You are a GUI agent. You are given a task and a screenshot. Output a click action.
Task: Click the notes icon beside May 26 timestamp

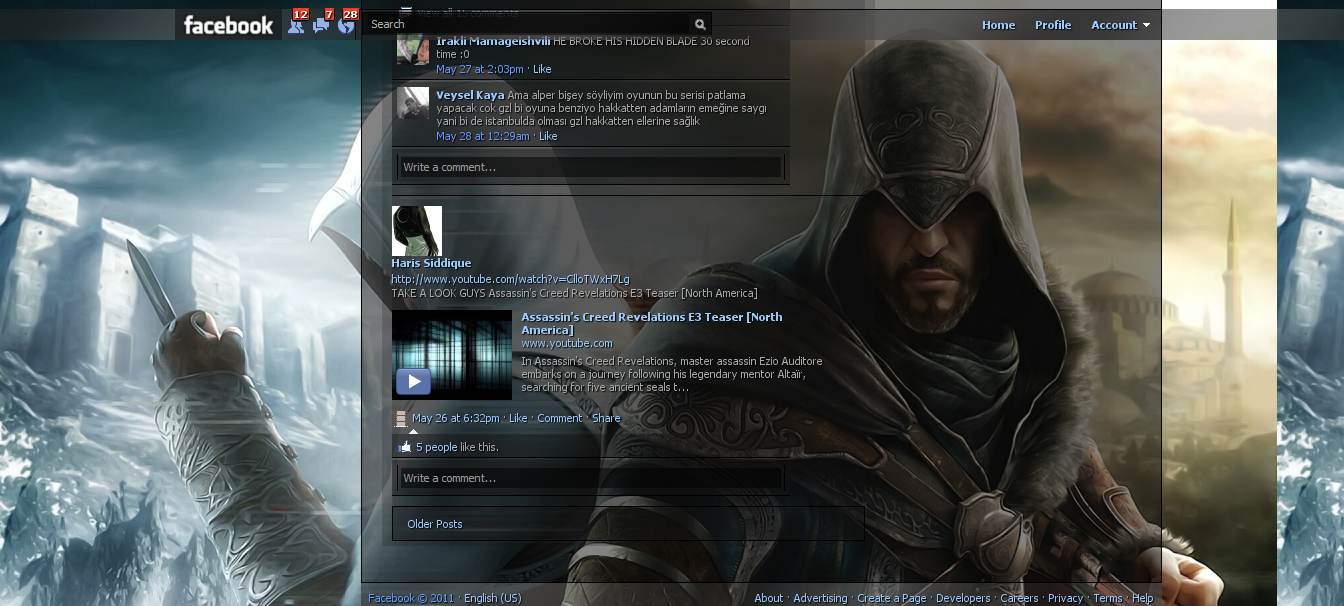pos(401,418)
